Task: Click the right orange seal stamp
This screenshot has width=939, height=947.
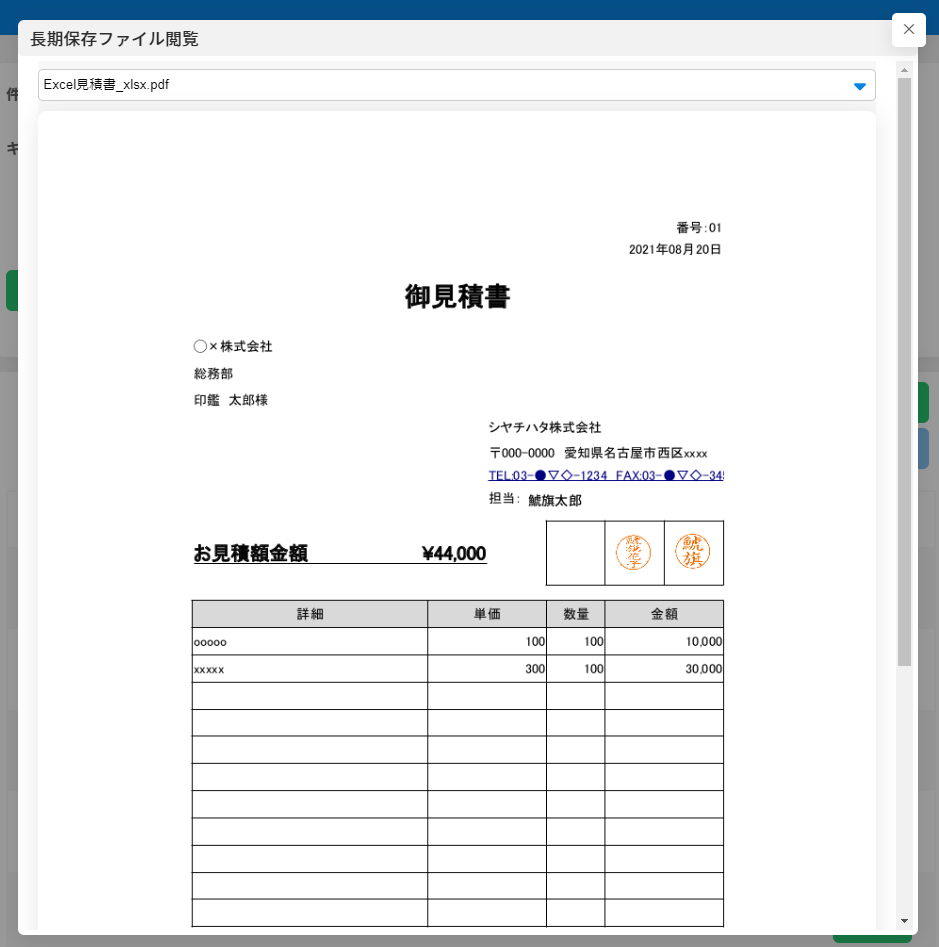Action: [692, 552]
